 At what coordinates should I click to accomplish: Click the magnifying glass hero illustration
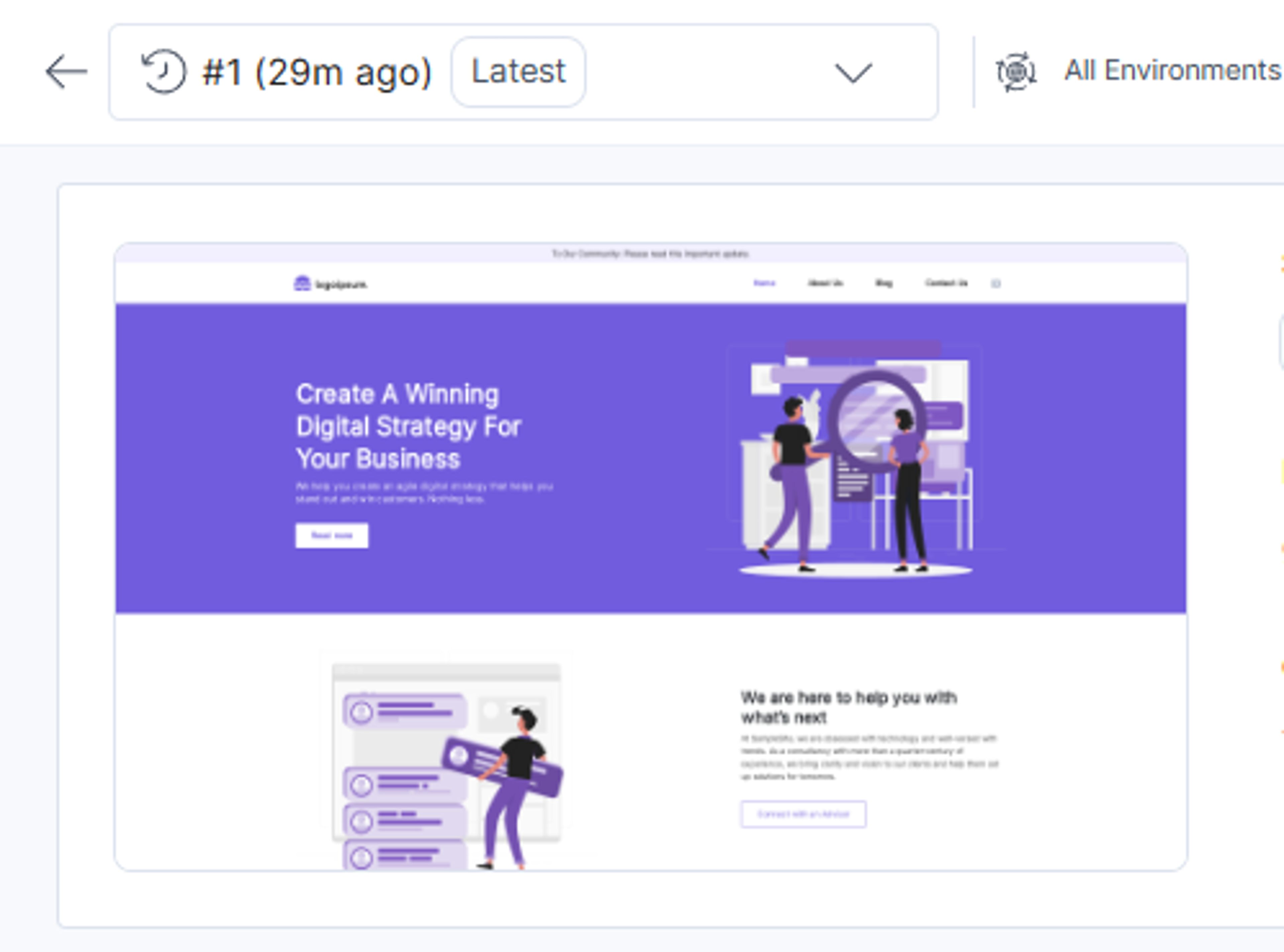click(x=856, y=458)
